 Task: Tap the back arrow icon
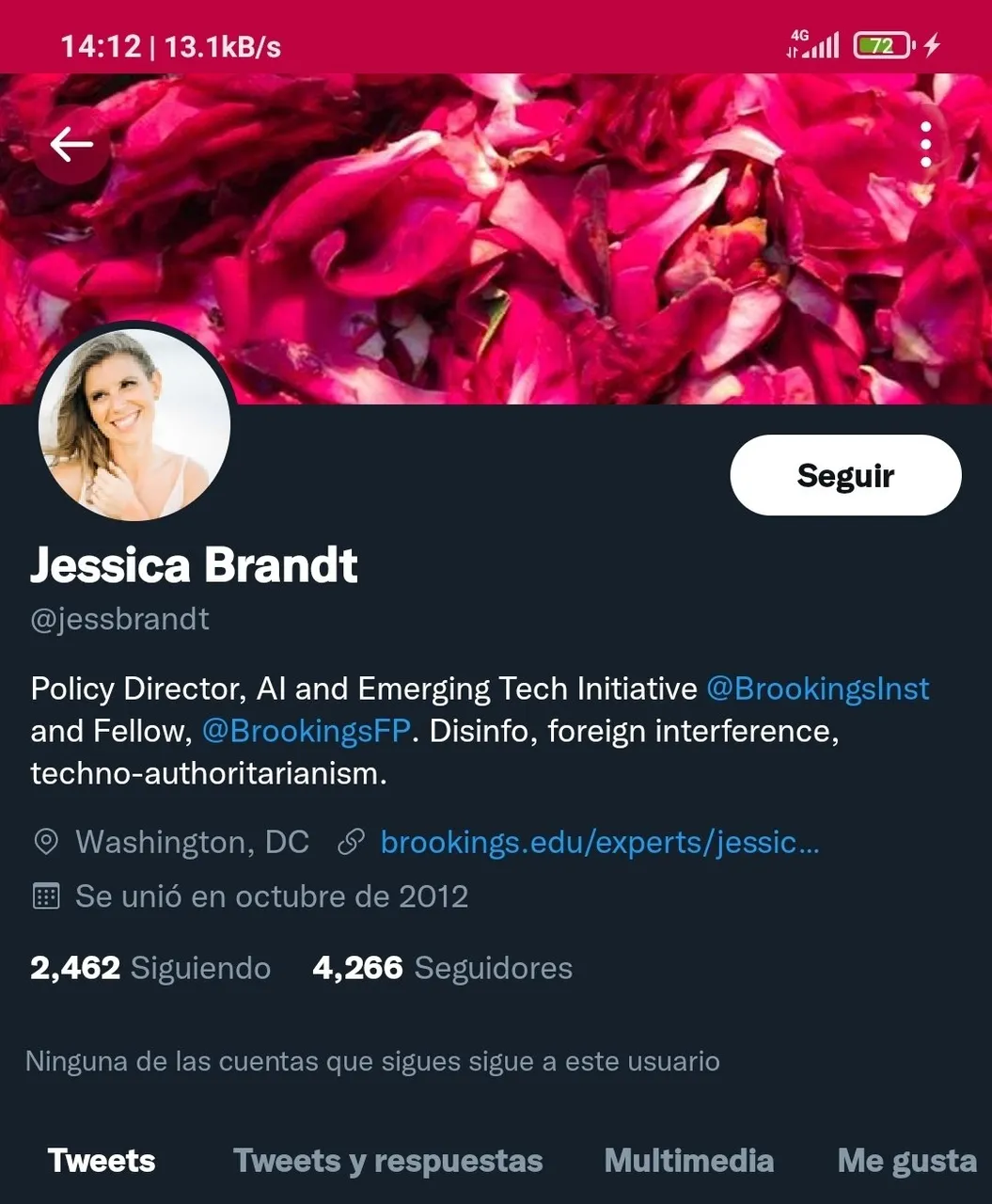coord(71,145)
